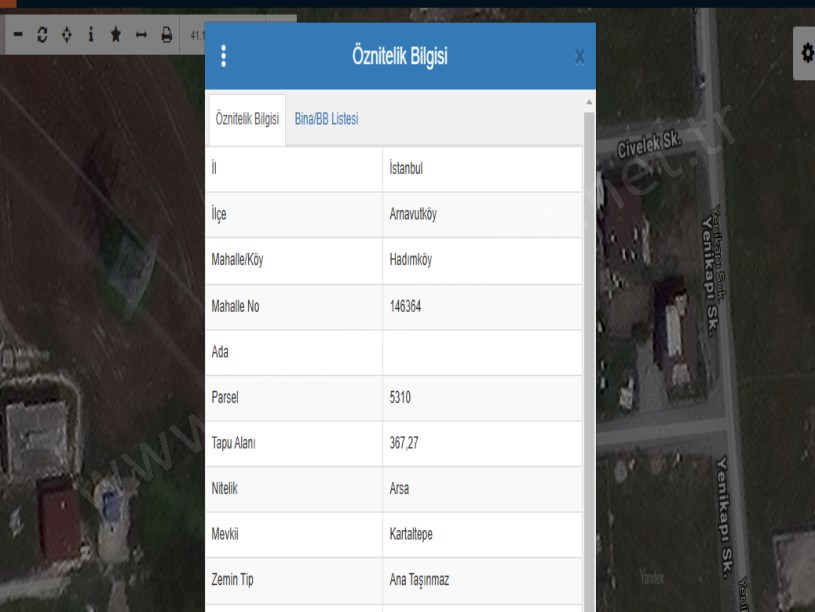
Task: Close the Öznitelik Bilgisi panel
Action: coord(580,57)
